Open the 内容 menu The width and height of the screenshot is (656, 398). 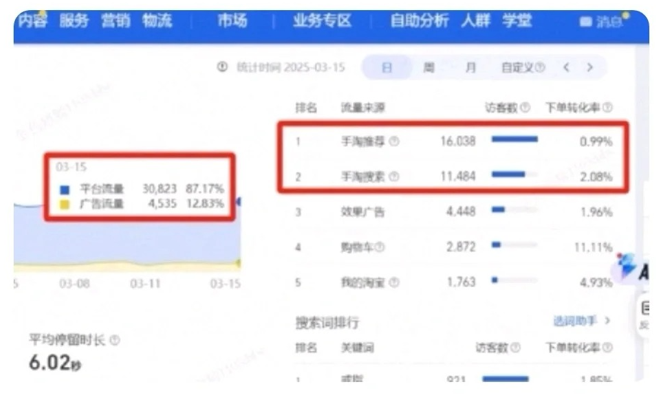click(33, 20)
